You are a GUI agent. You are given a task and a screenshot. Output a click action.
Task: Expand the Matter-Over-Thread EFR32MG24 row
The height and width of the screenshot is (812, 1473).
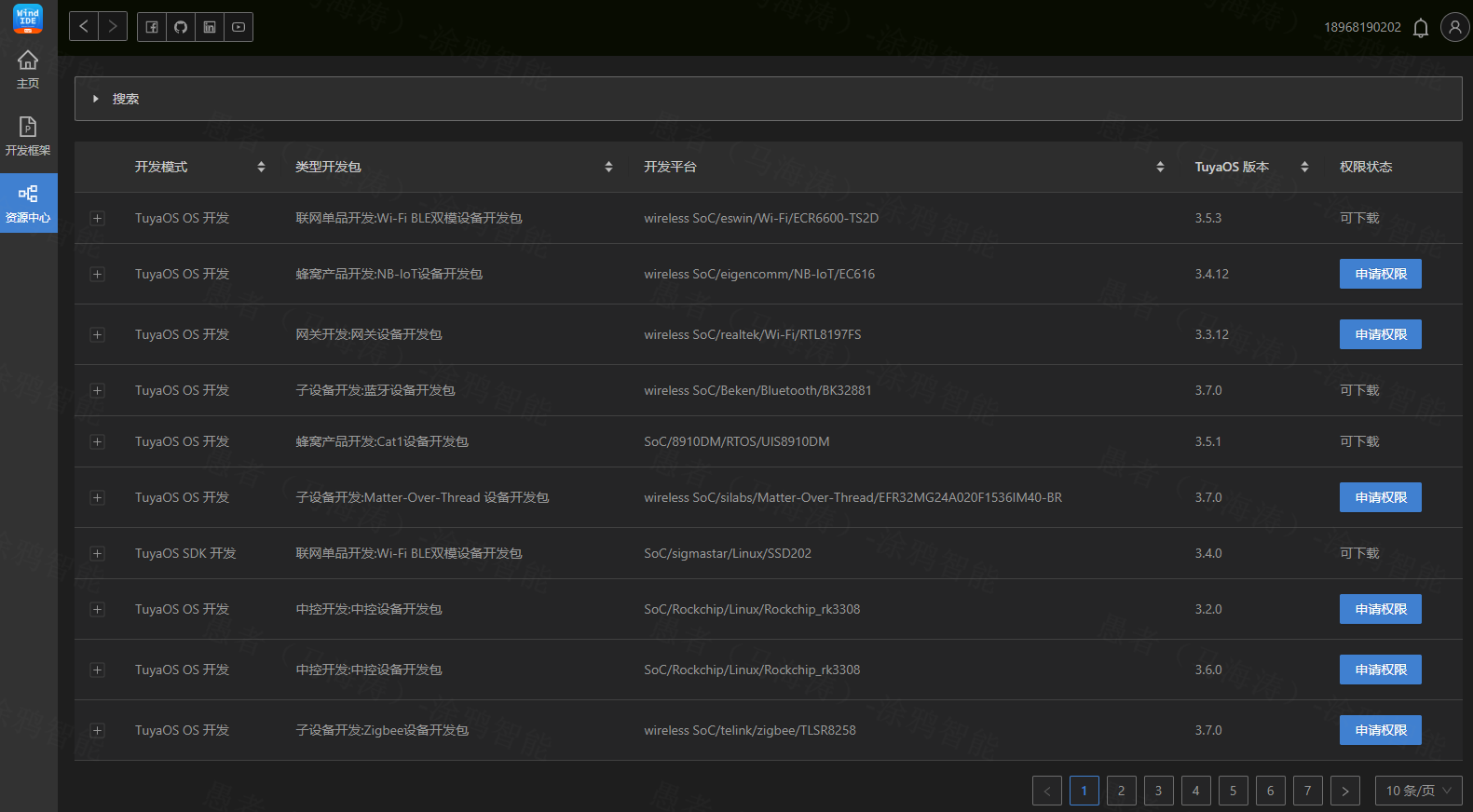tap(97, 497)
